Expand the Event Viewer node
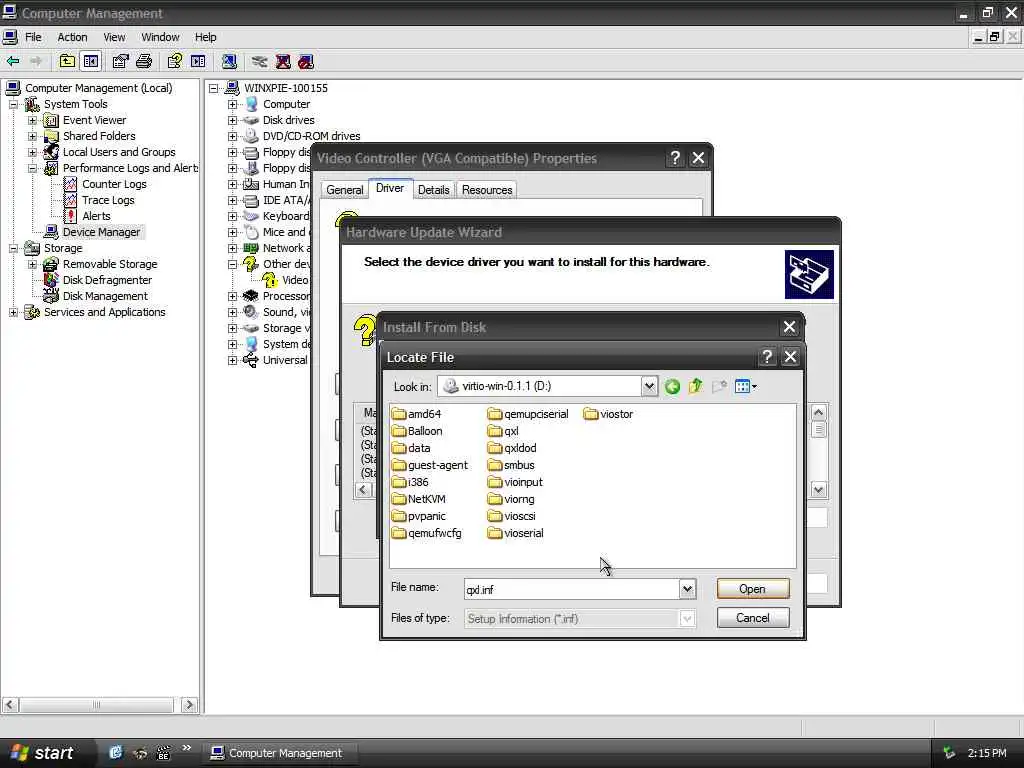The image size is (1024, 768). pyautogui.click(x=32, y=120)
